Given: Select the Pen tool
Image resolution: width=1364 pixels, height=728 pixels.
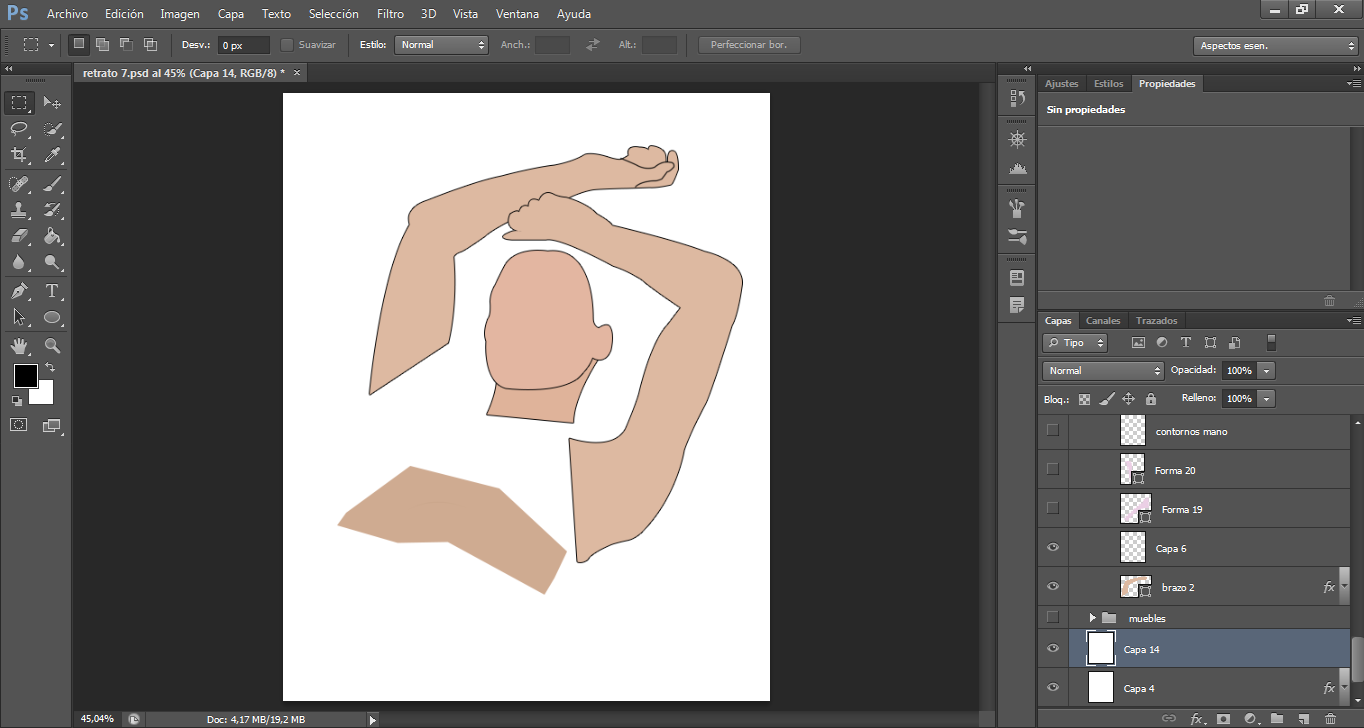Looking at the screenshot, I should [19, 291].
